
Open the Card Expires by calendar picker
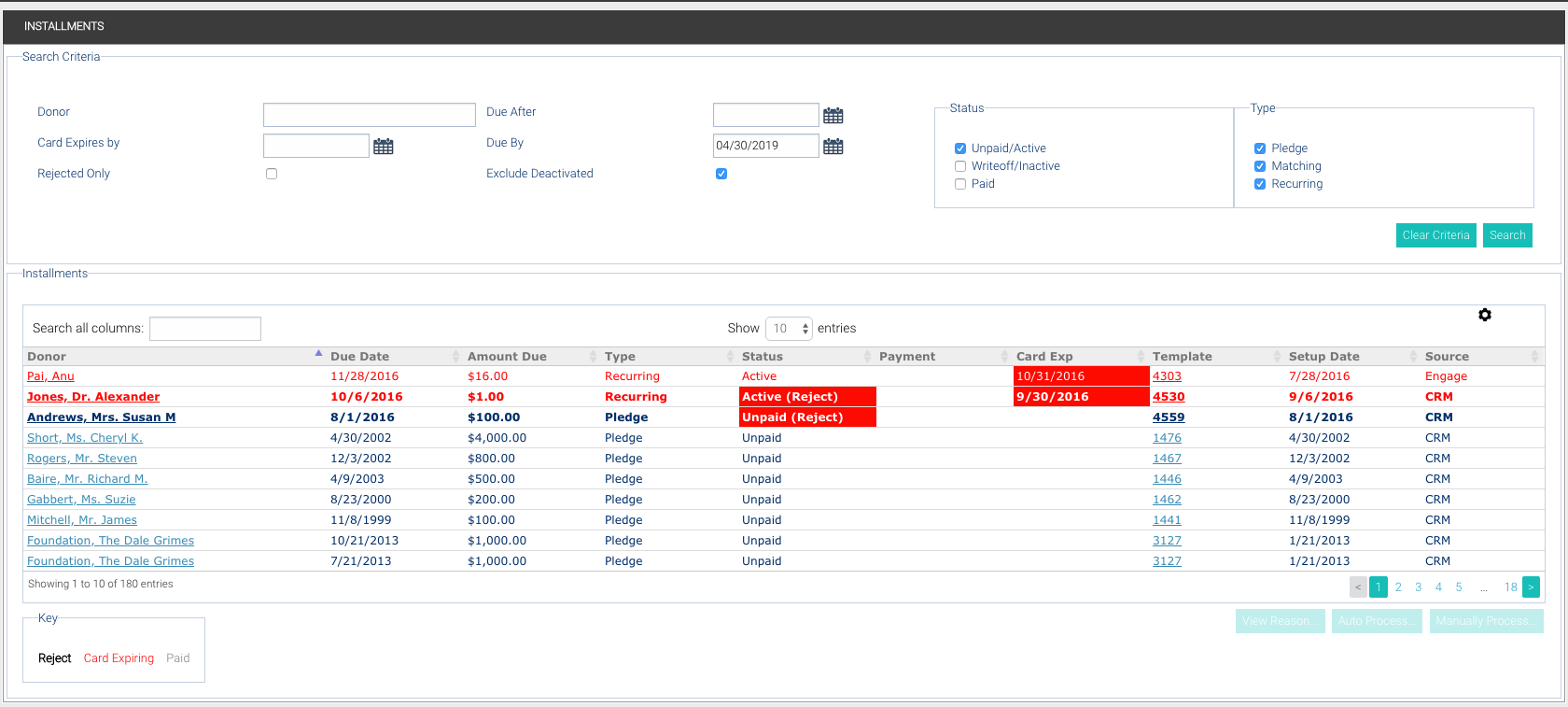point(384,147)
